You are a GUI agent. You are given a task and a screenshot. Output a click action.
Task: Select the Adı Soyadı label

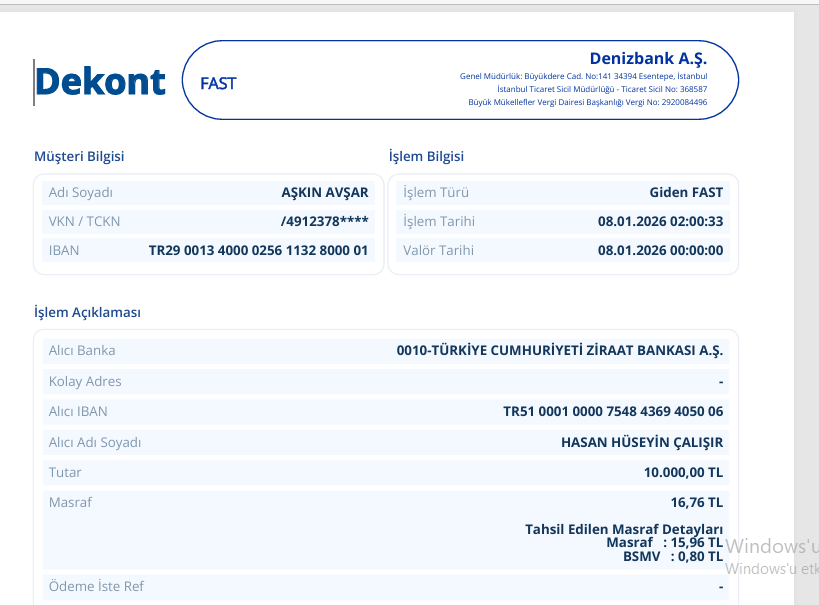pos(80,193)
